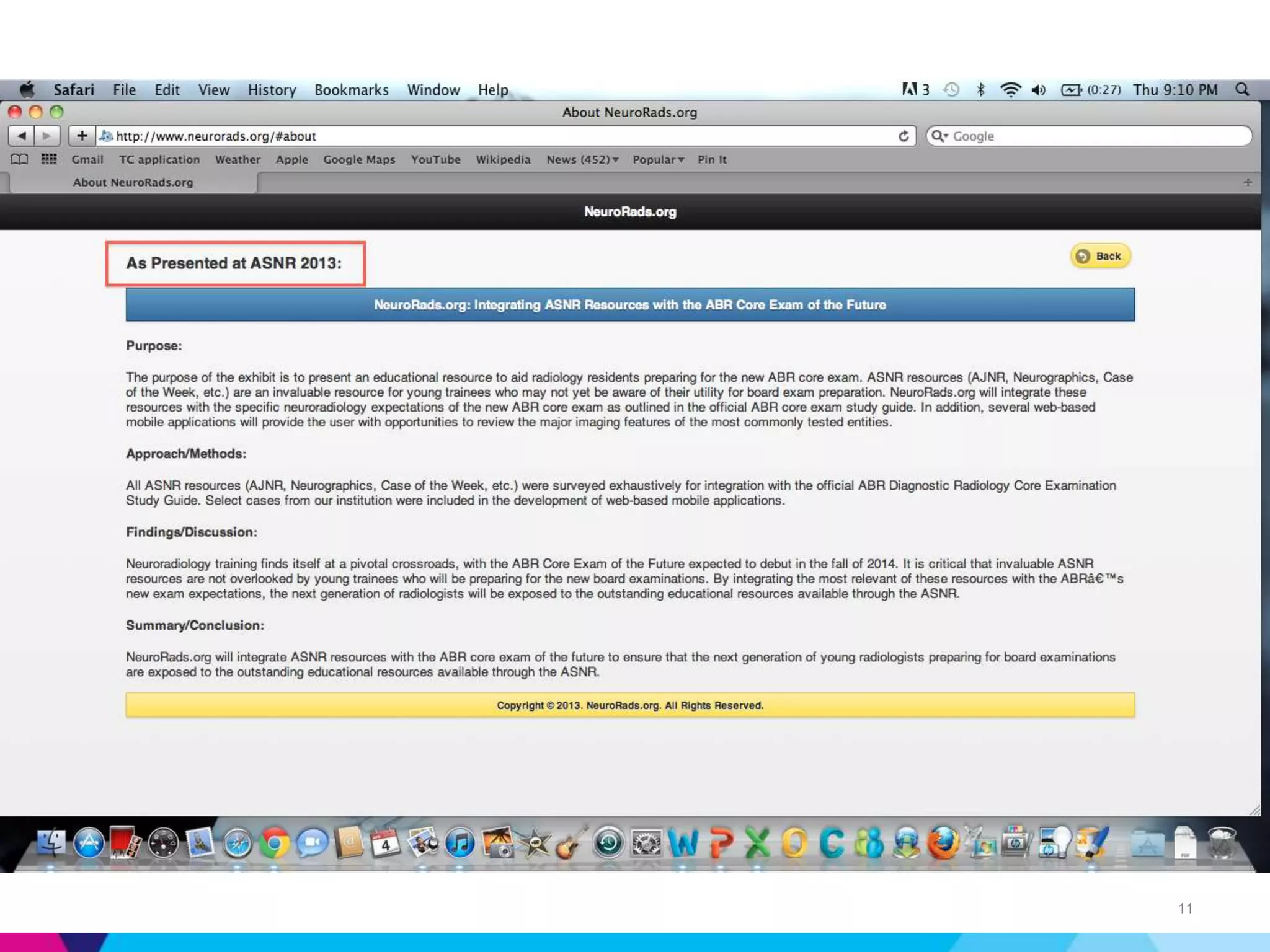Show Top Sites grid icon

click(x=49, y=159)
